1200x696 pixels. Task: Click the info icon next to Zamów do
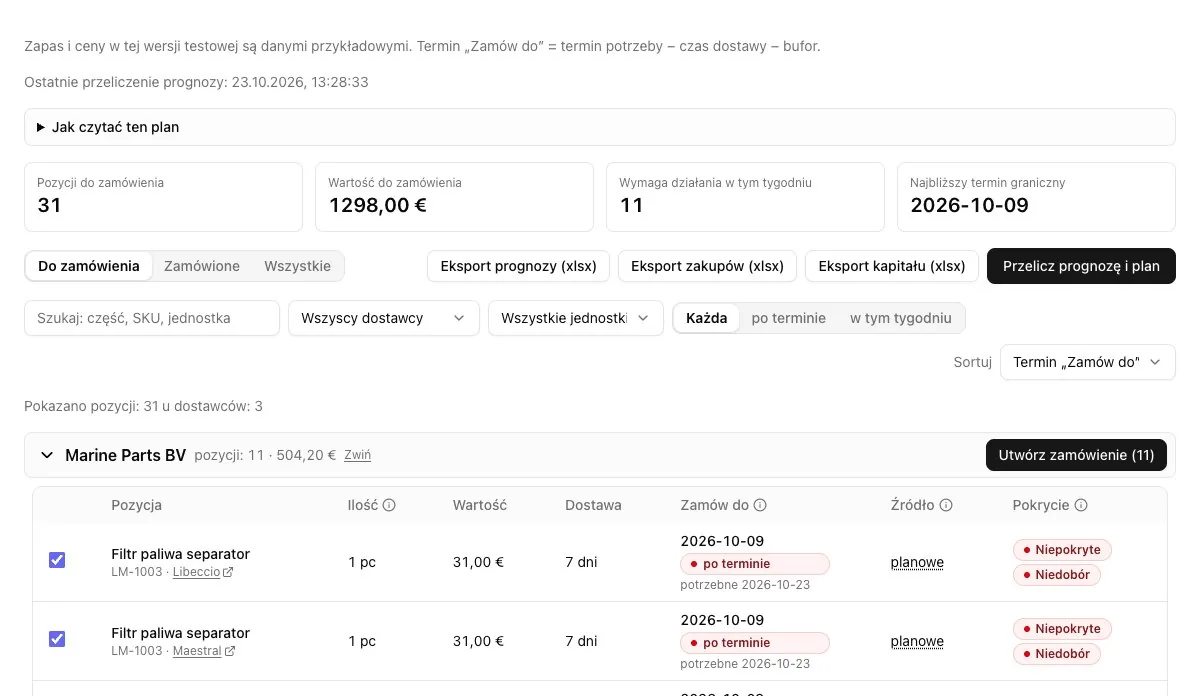point(760,505)
